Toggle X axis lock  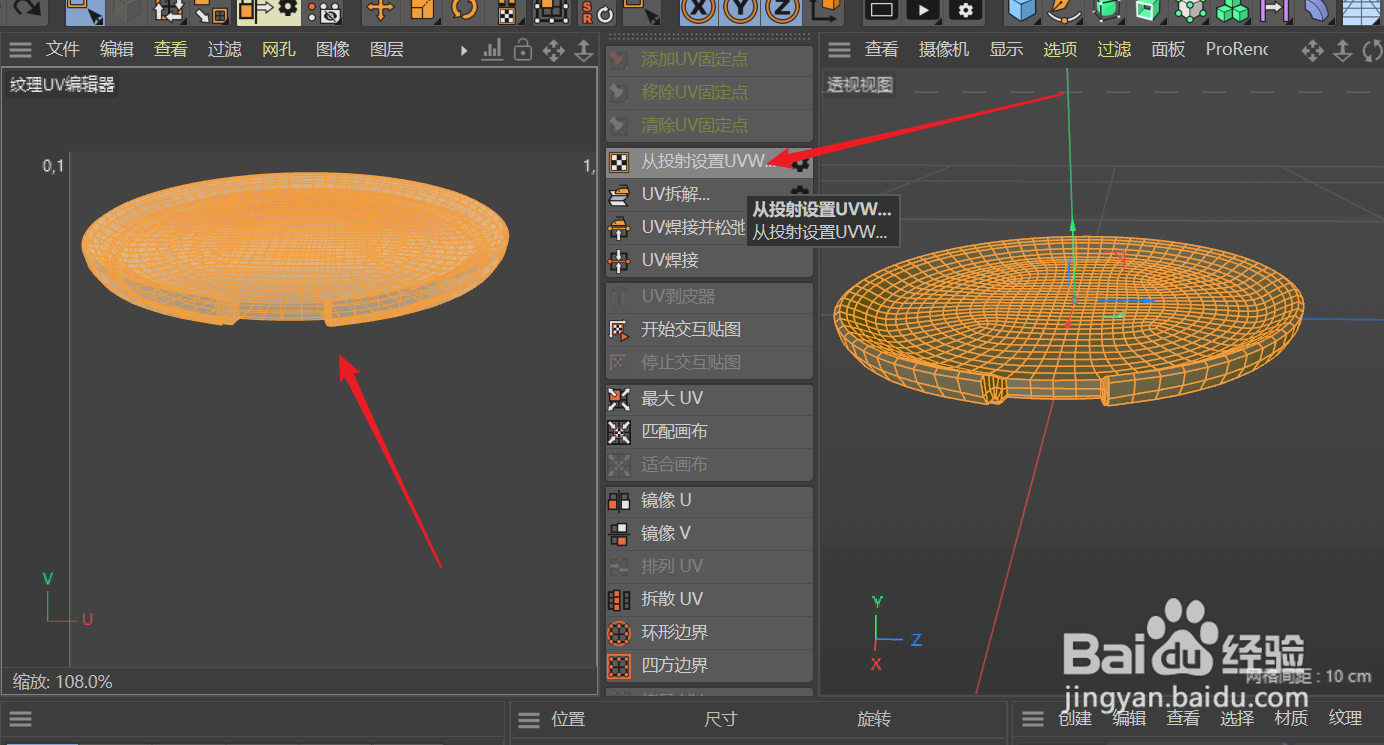699,10
